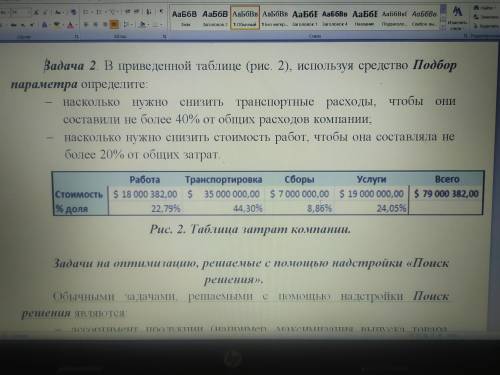Viewport: 500px width, 375px height.
Task: Click the caption Рис. 2. Таблица затрат компании
Action: (x=250, y=229)
